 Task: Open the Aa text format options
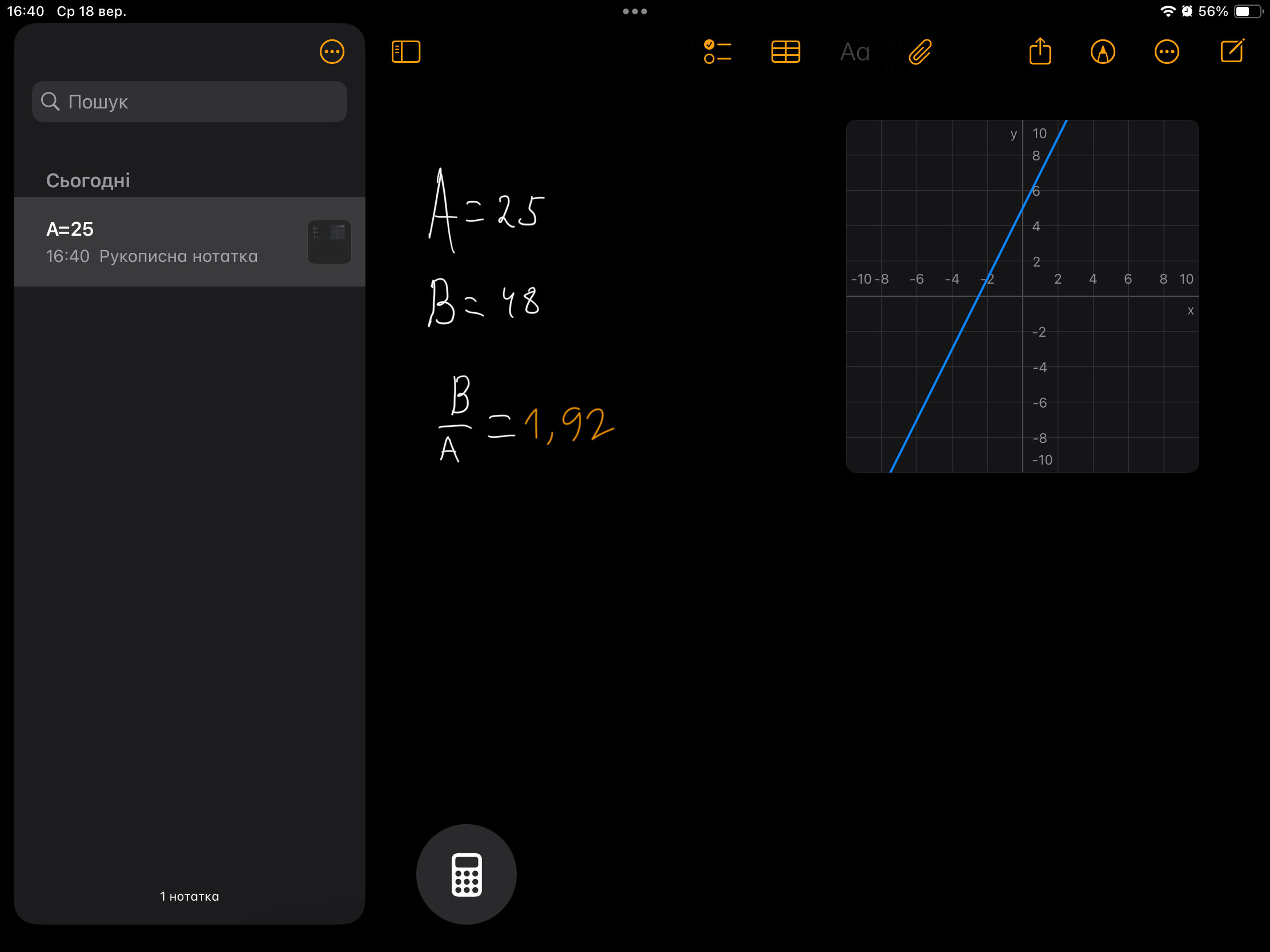[855, 52]
